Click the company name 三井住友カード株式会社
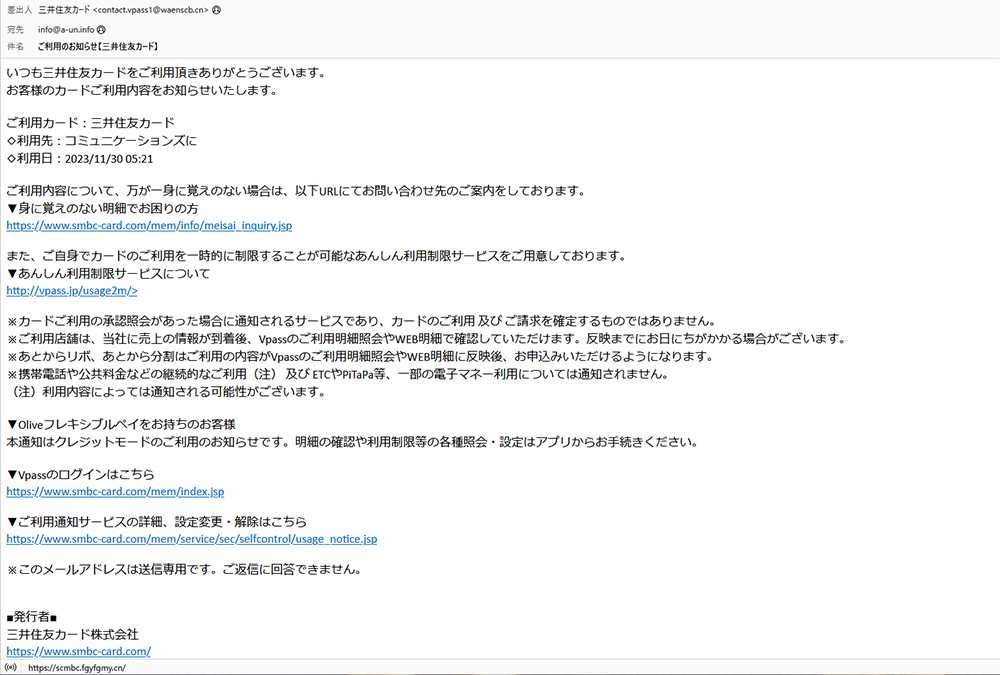Viewport: 1000px width, 675px height. tap(72, 634)
